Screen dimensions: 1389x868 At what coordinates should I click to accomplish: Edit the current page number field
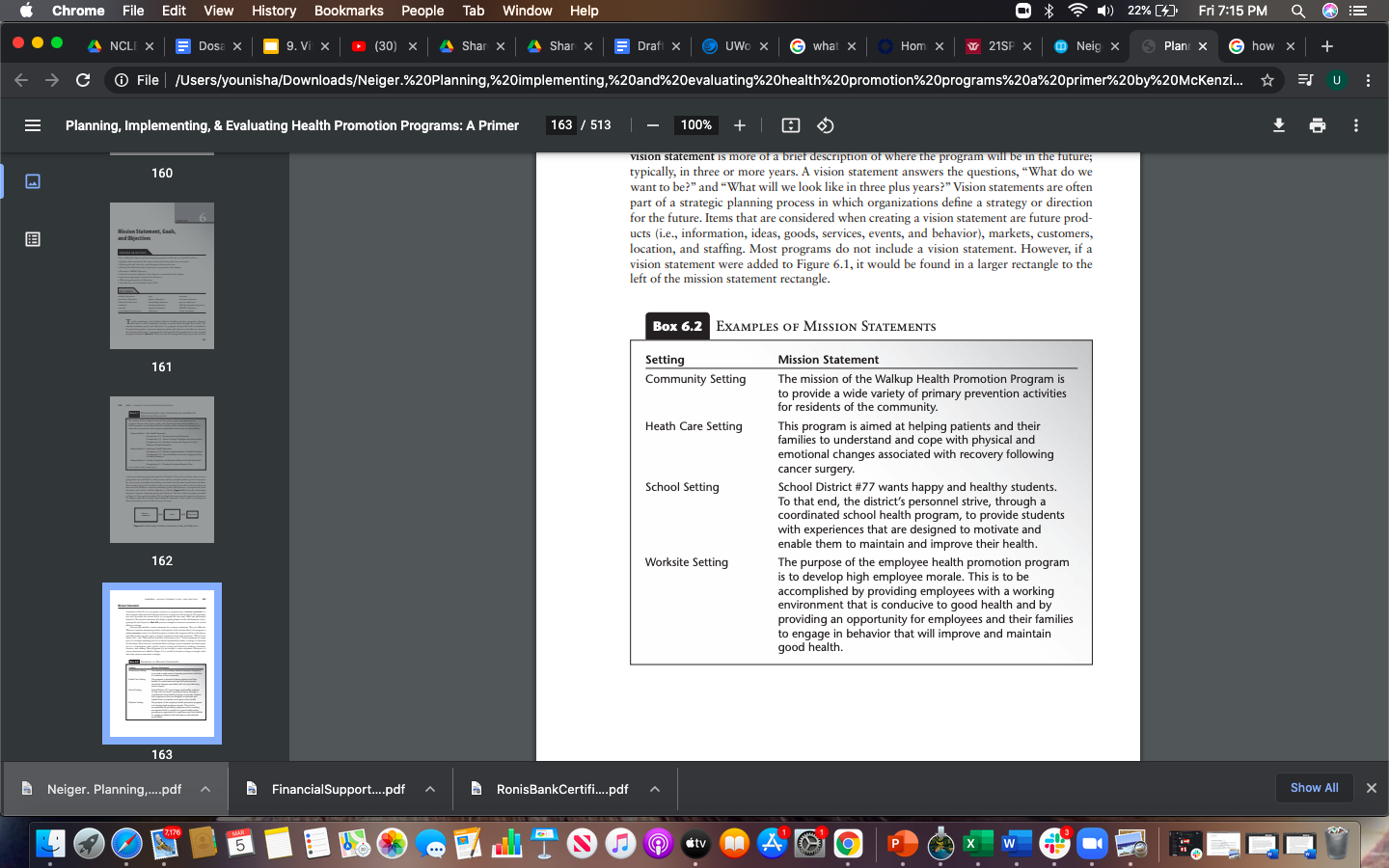pyautogui.click(x=561, y=125)
